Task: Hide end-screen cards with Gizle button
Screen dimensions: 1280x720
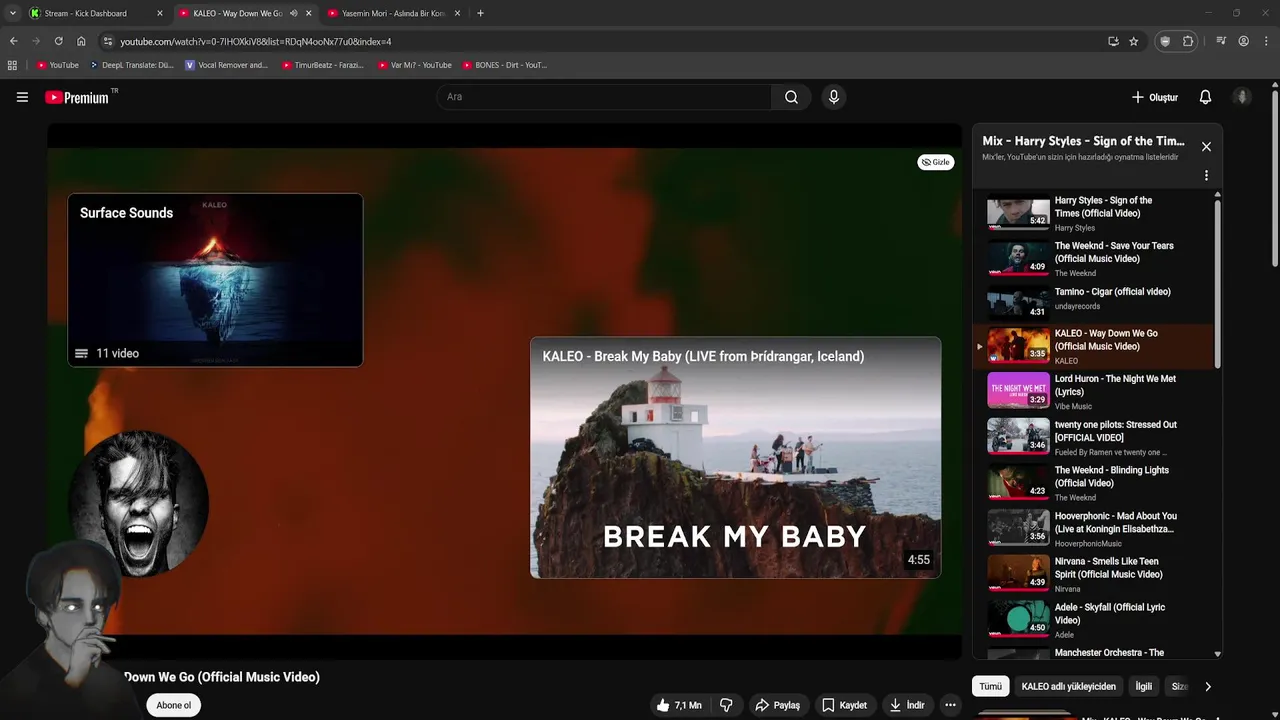Action: point(936,162)
